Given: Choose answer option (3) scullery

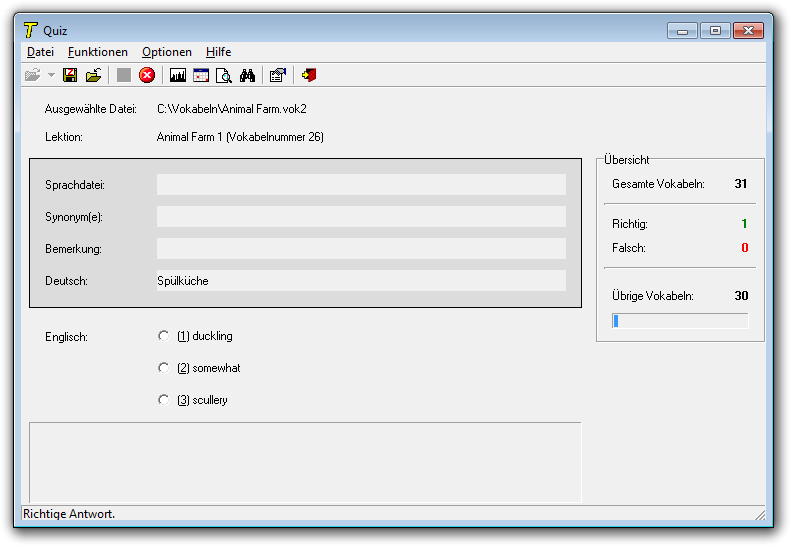Looking at the screenshot, I should coord(164,400).
